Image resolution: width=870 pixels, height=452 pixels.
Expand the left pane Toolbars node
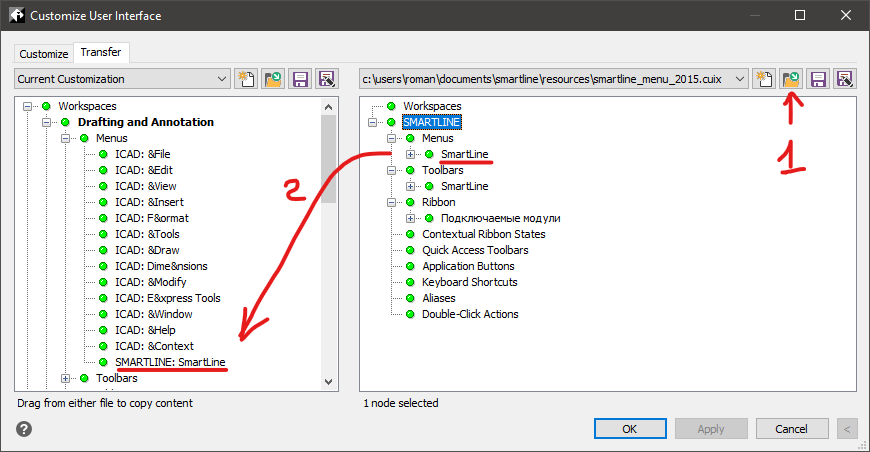tap(65, 378)
